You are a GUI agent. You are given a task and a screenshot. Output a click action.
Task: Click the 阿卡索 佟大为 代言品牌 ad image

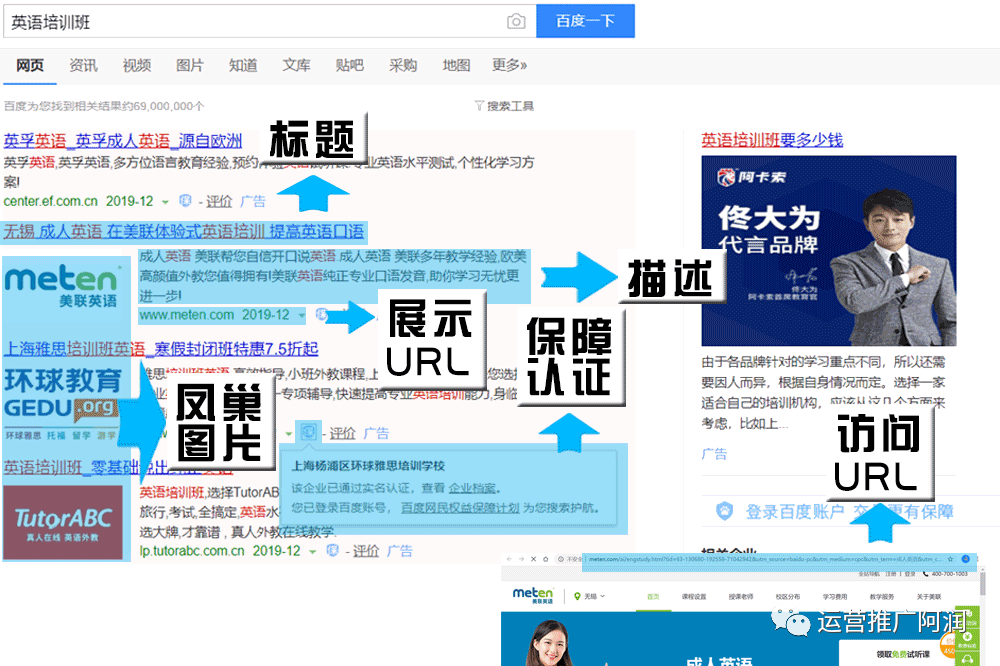click(829, 251)
